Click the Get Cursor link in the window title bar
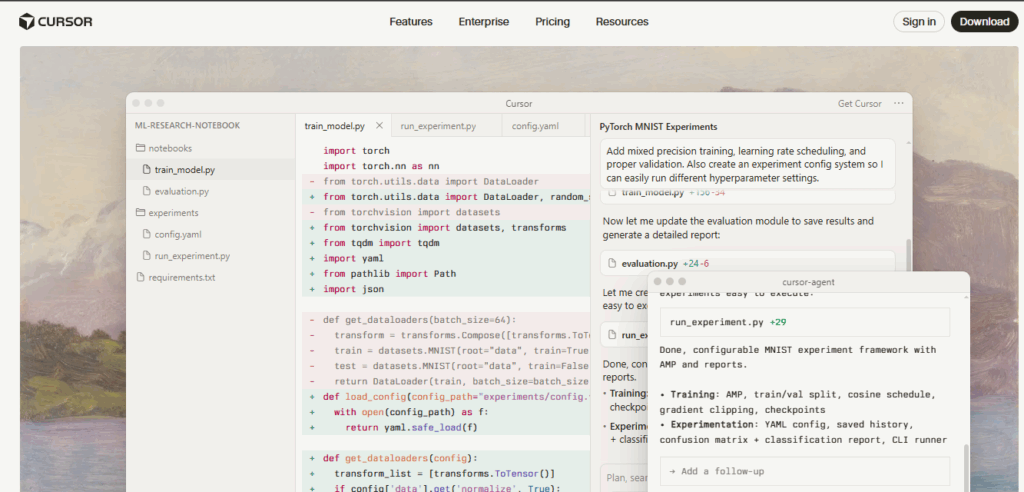The image size is (1024, 492). tap(859, 104)
